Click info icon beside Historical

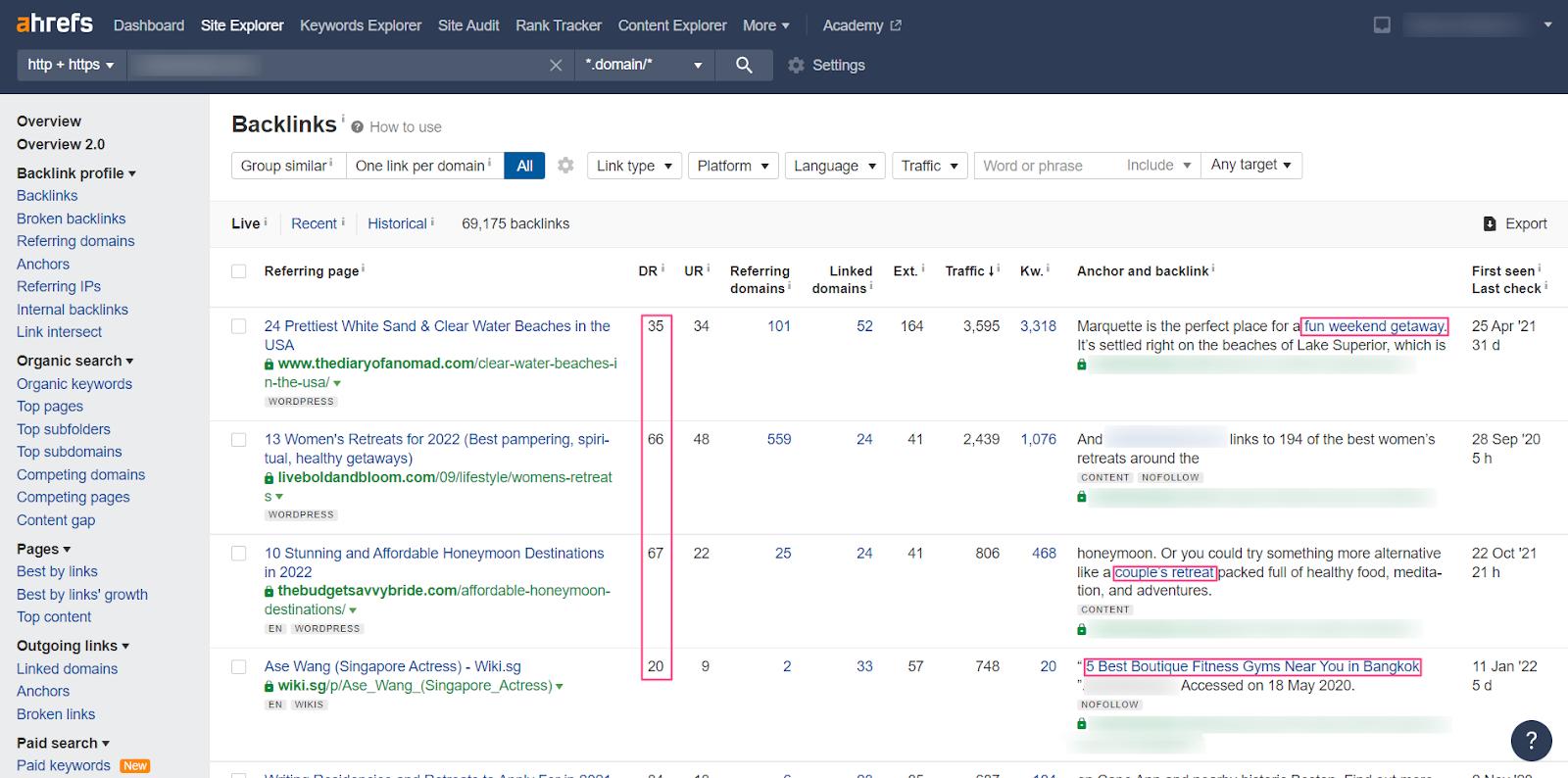pos(432,220)
